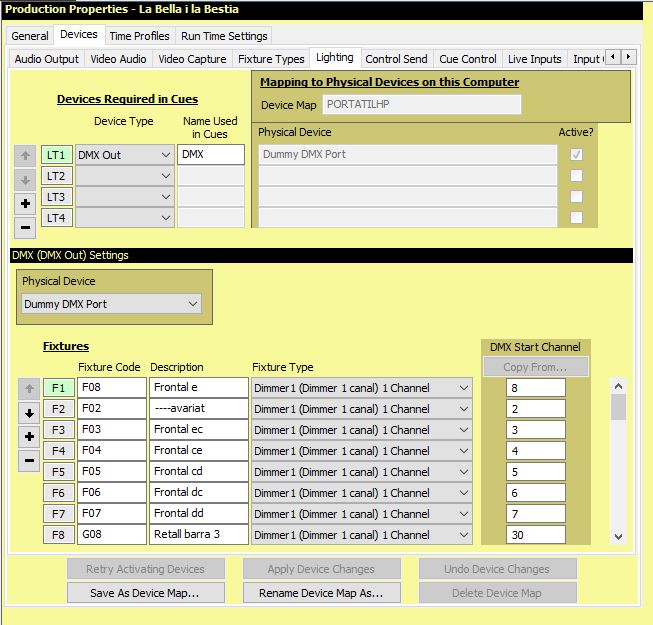Click the Rename Device Map As button
Screen dimensions: 653x625
321,593
